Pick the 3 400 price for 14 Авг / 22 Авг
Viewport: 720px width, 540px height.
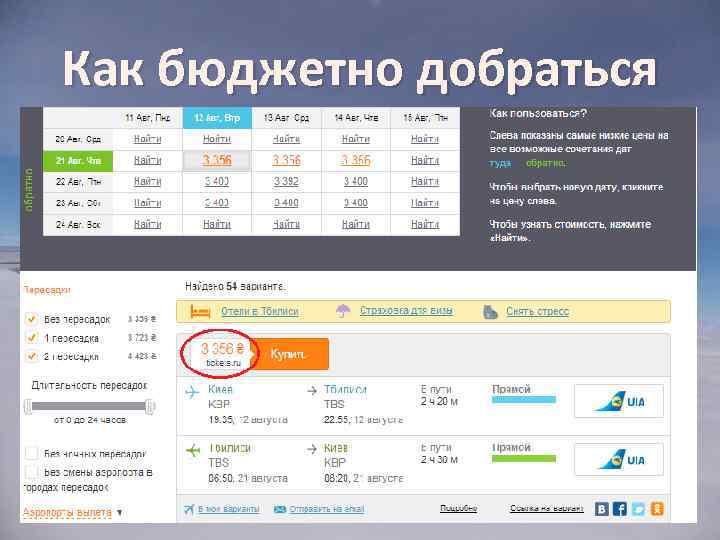(356, 182)
